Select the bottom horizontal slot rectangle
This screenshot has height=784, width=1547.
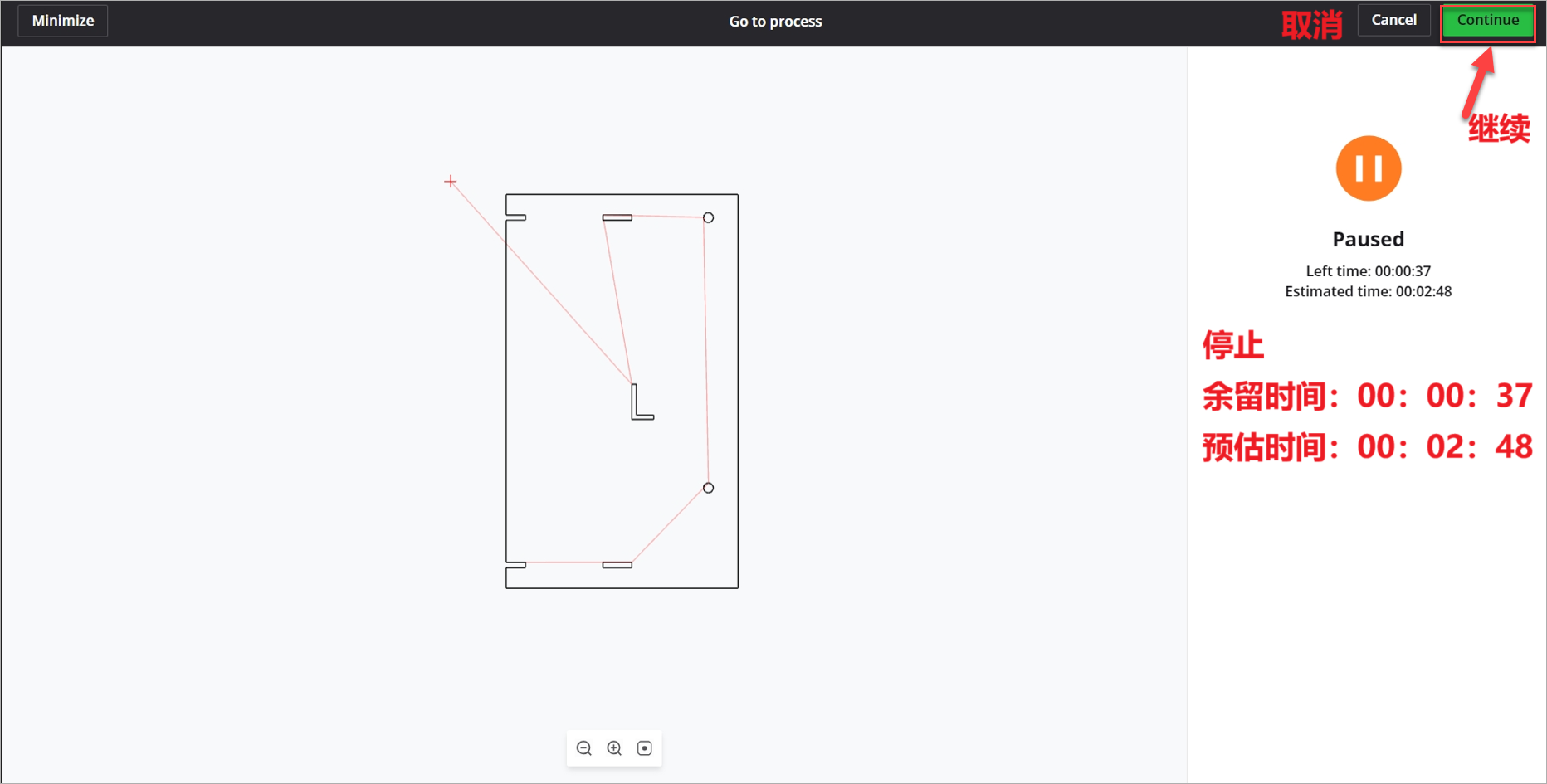click(x=617, y=565)
